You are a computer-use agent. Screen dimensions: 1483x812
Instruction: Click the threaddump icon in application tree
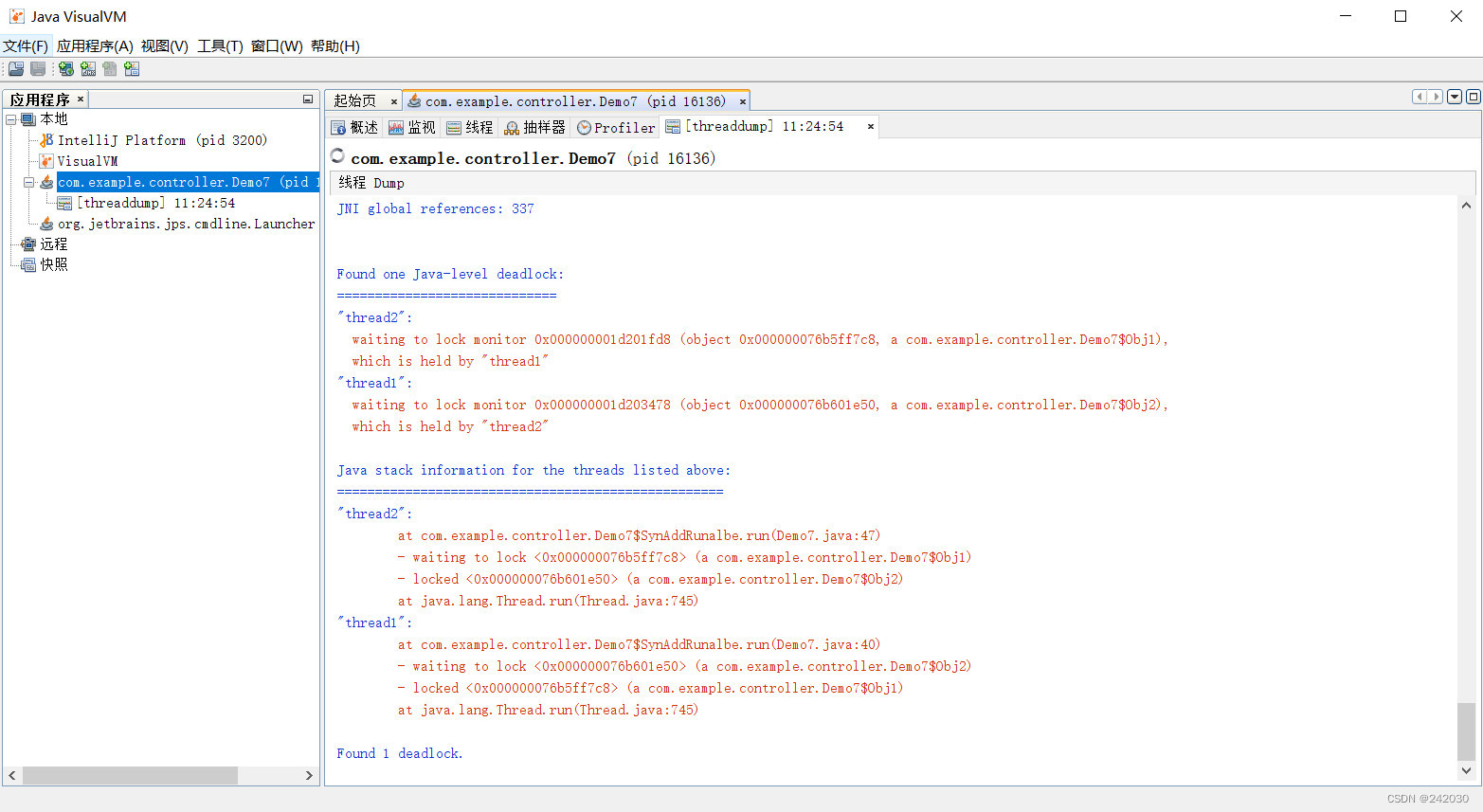tap(64, 203)
